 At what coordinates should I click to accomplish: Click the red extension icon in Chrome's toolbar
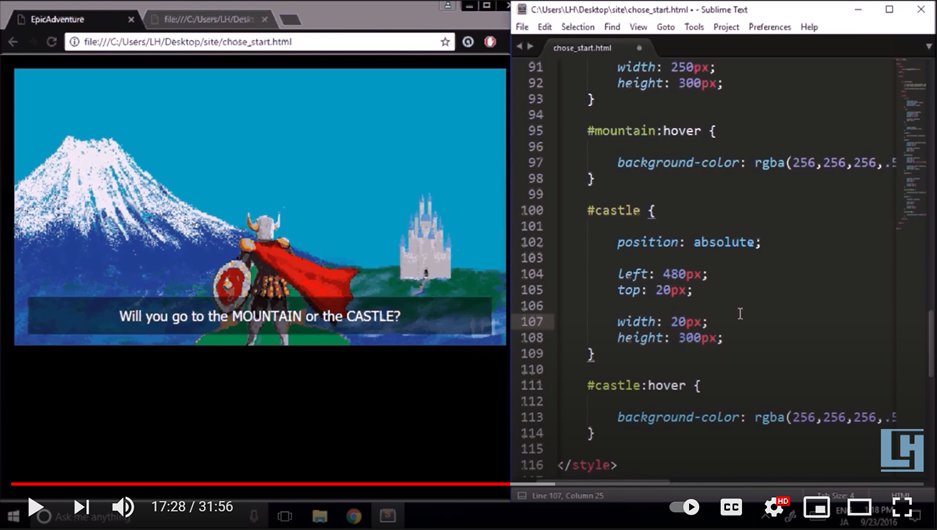490,42
